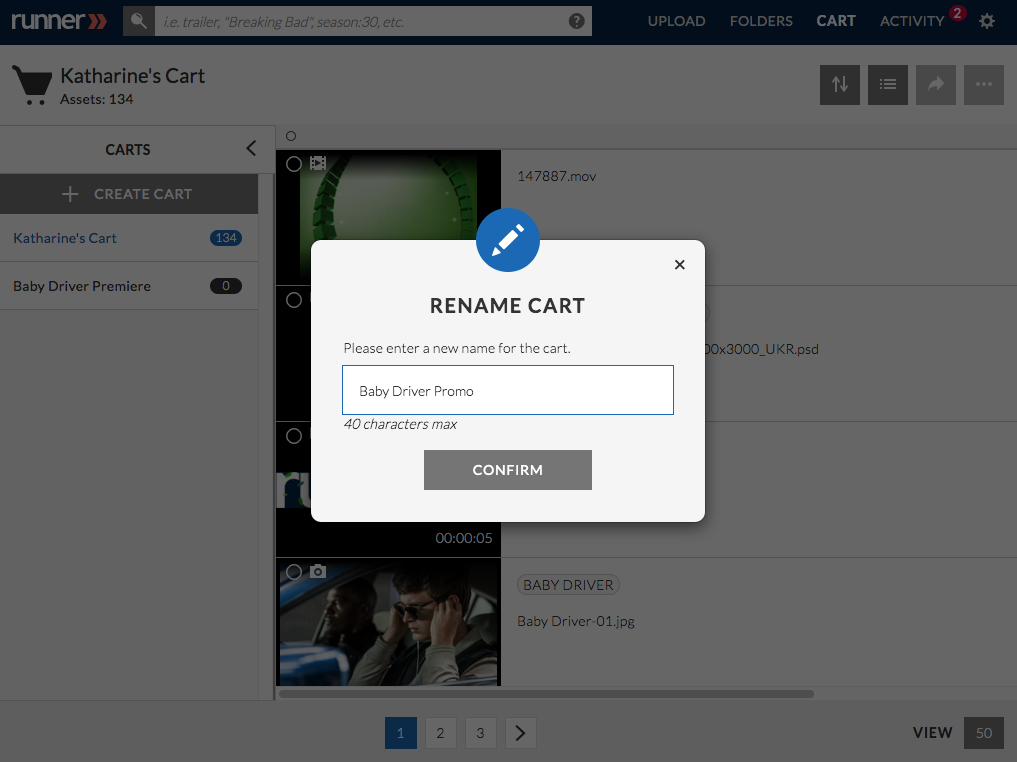Close the Rename Cart dialog
Image resolution: width=1017 pixels, height=762 pixels.
point(680,265)
